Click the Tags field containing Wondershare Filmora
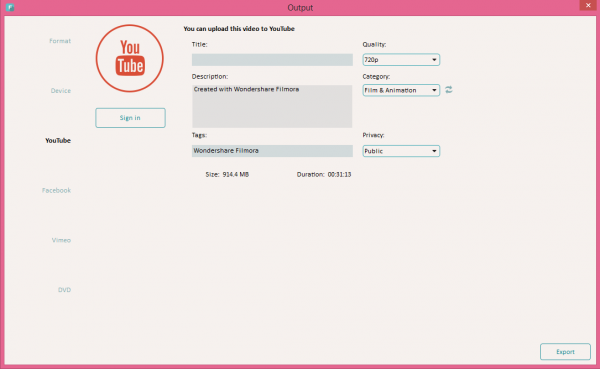This screenshot has width=600, height=369. (272, 151)
